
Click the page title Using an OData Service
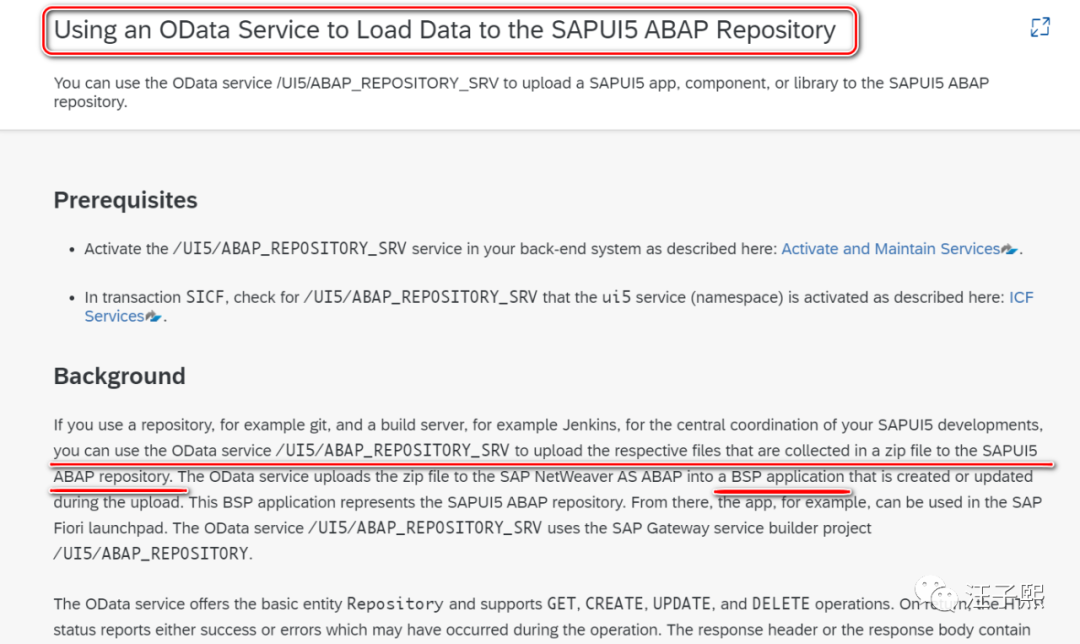tap(445, 30)
